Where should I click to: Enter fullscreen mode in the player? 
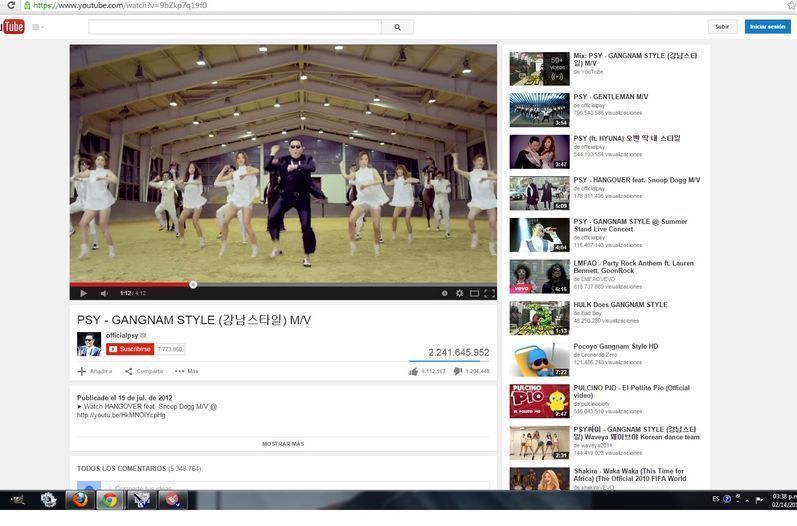click(489, 293)
